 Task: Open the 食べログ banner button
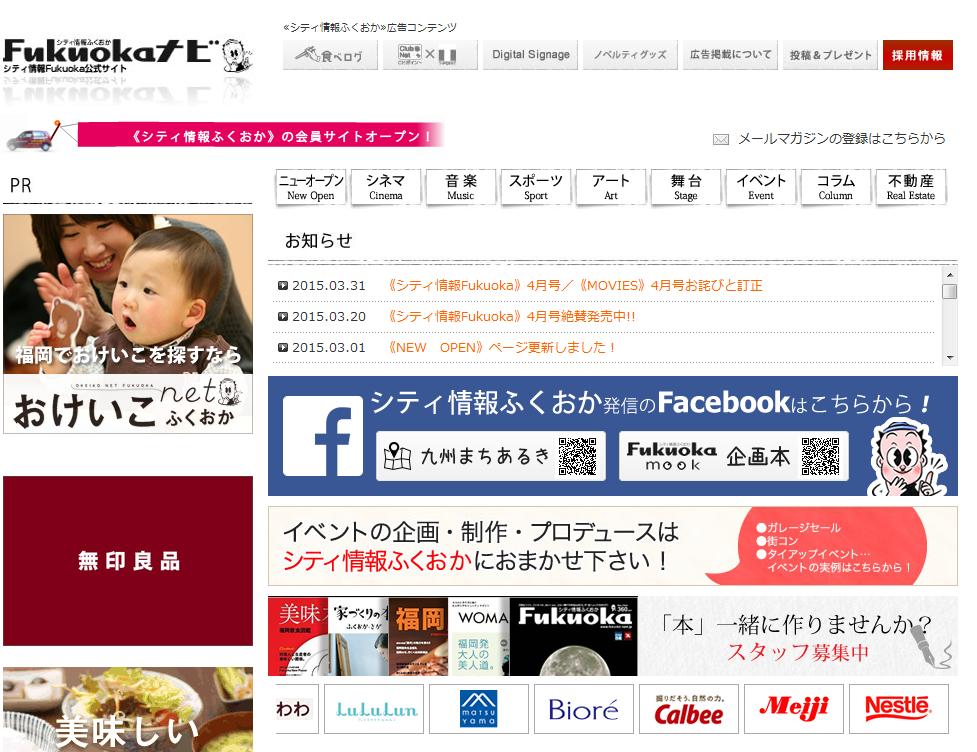(330, 55)
